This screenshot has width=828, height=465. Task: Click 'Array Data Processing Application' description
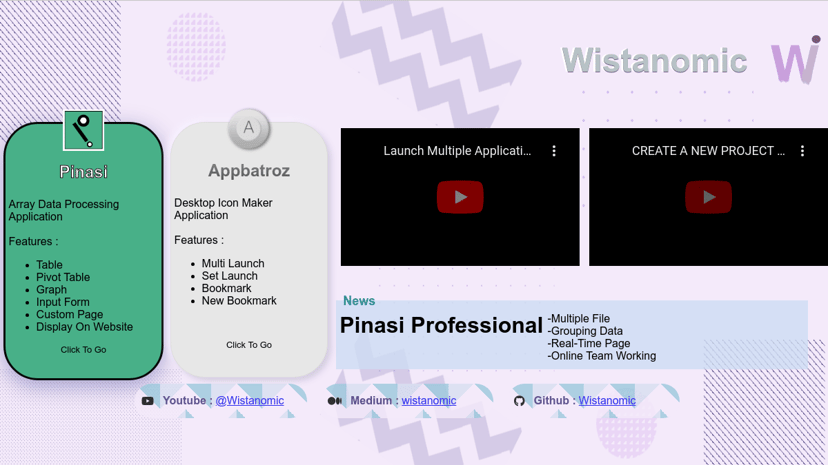pyautogui.click(x=63, y=210)
